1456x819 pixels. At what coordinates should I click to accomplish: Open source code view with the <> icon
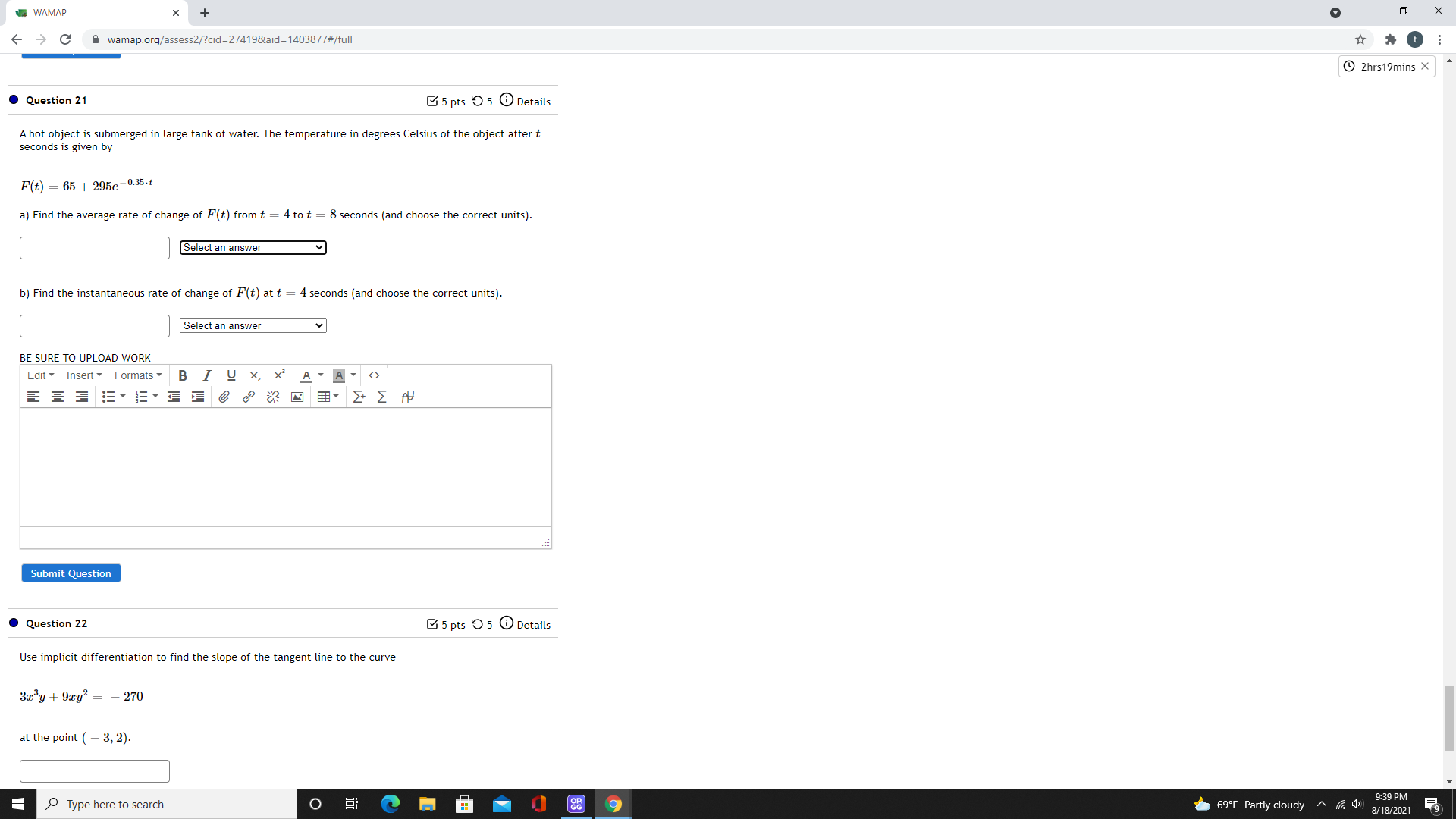[374, 375]
